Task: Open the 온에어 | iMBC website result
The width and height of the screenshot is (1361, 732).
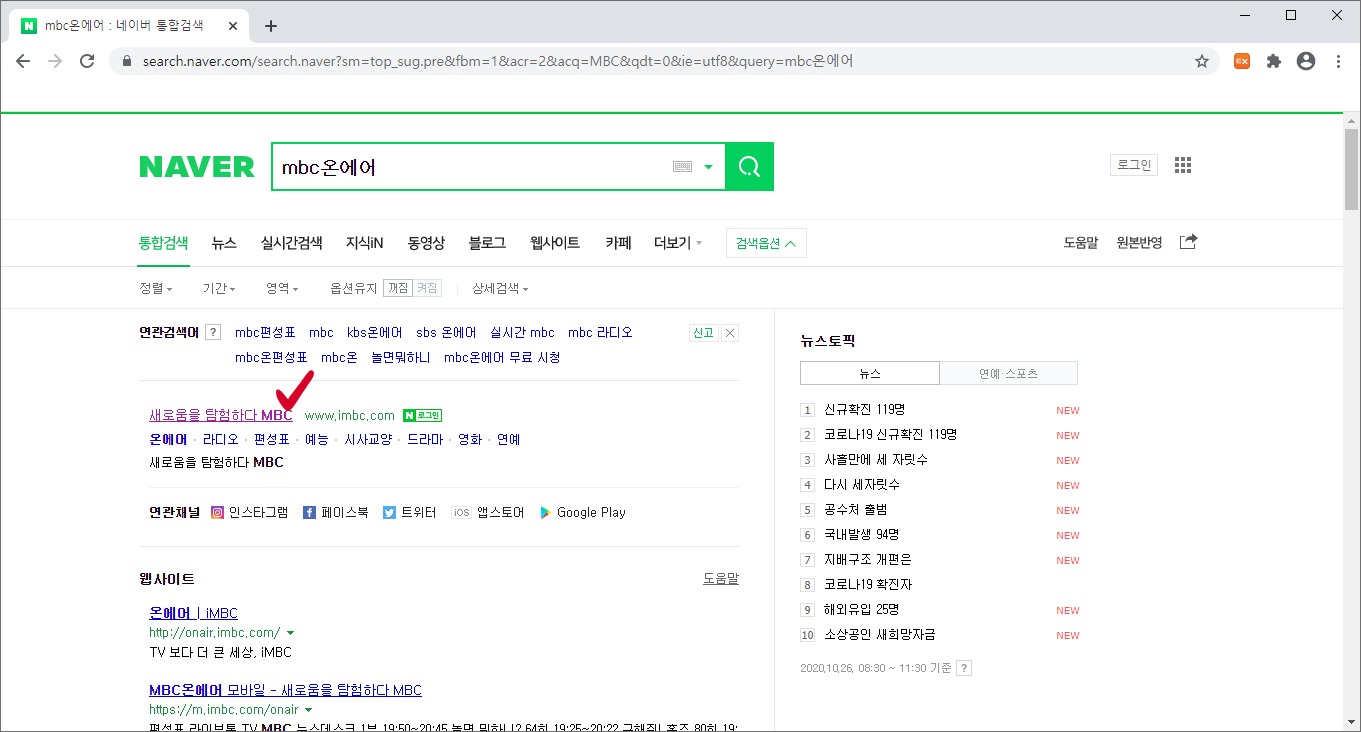Action: pyautogui.click(x=193, y=613)
